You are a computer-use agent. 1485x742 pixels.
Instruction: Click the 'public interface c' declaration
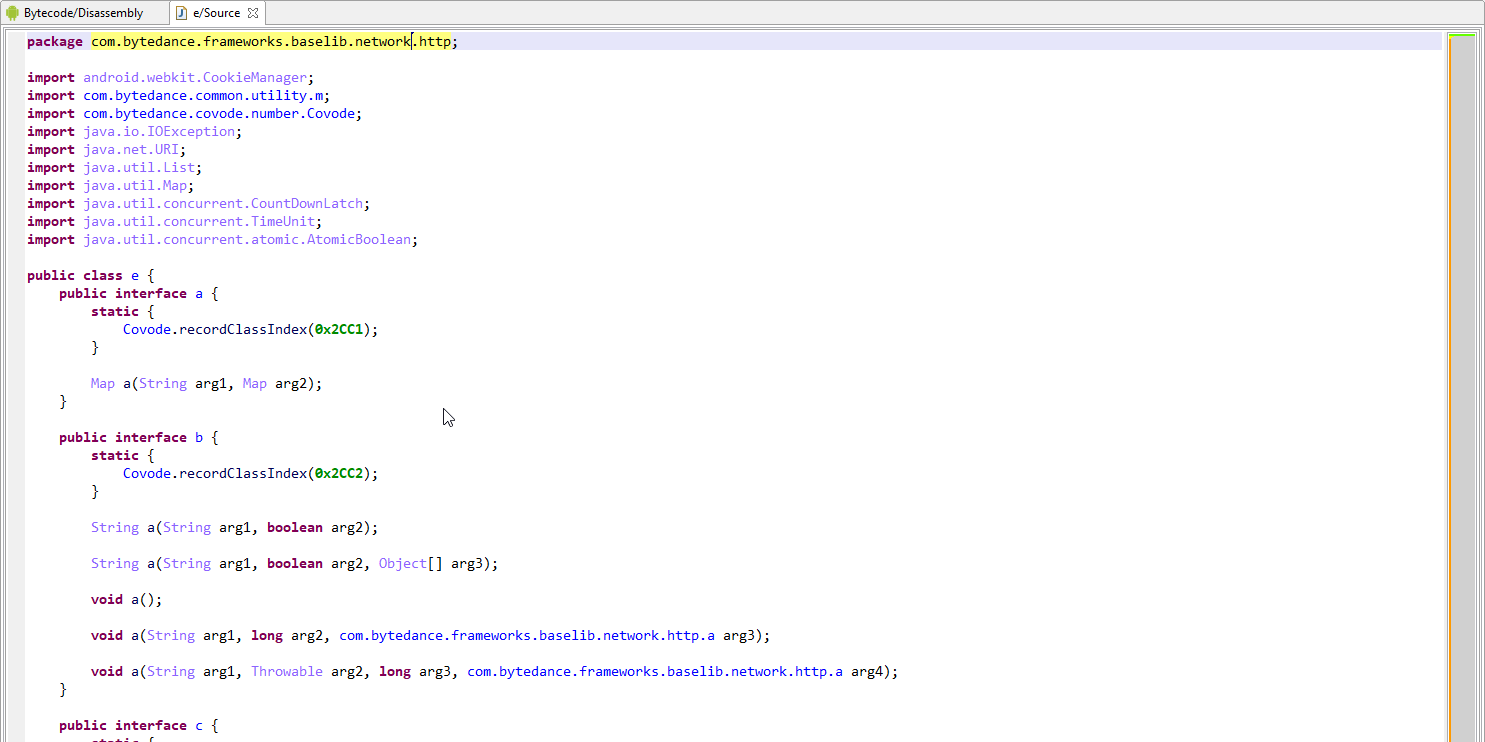[131, 725]
